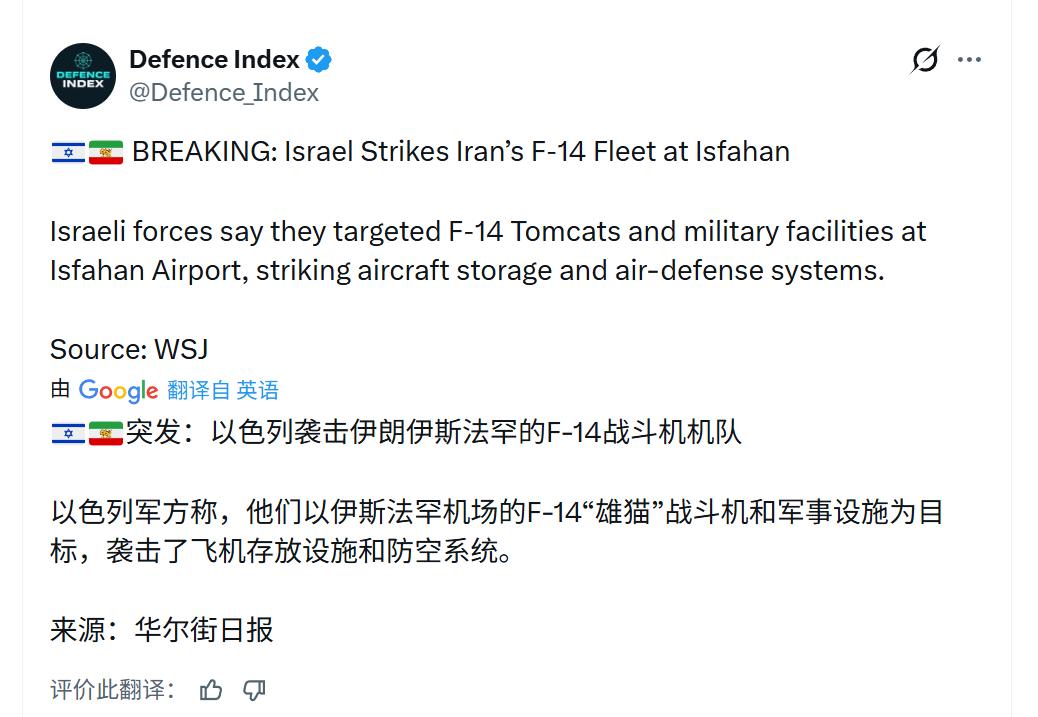Image resolution: width=1038 pixels, height=717 pixels.
Task: Click the "Source: WSJ" line
Action: coord(129,349)
